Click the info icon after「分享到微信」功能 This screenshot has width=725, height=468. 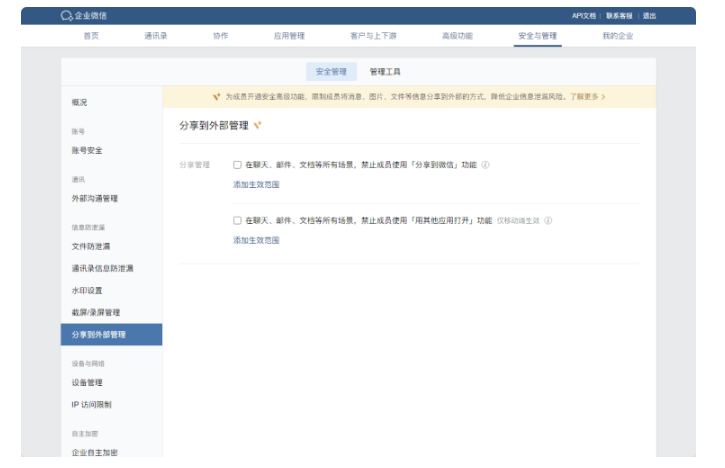[485, 165]
